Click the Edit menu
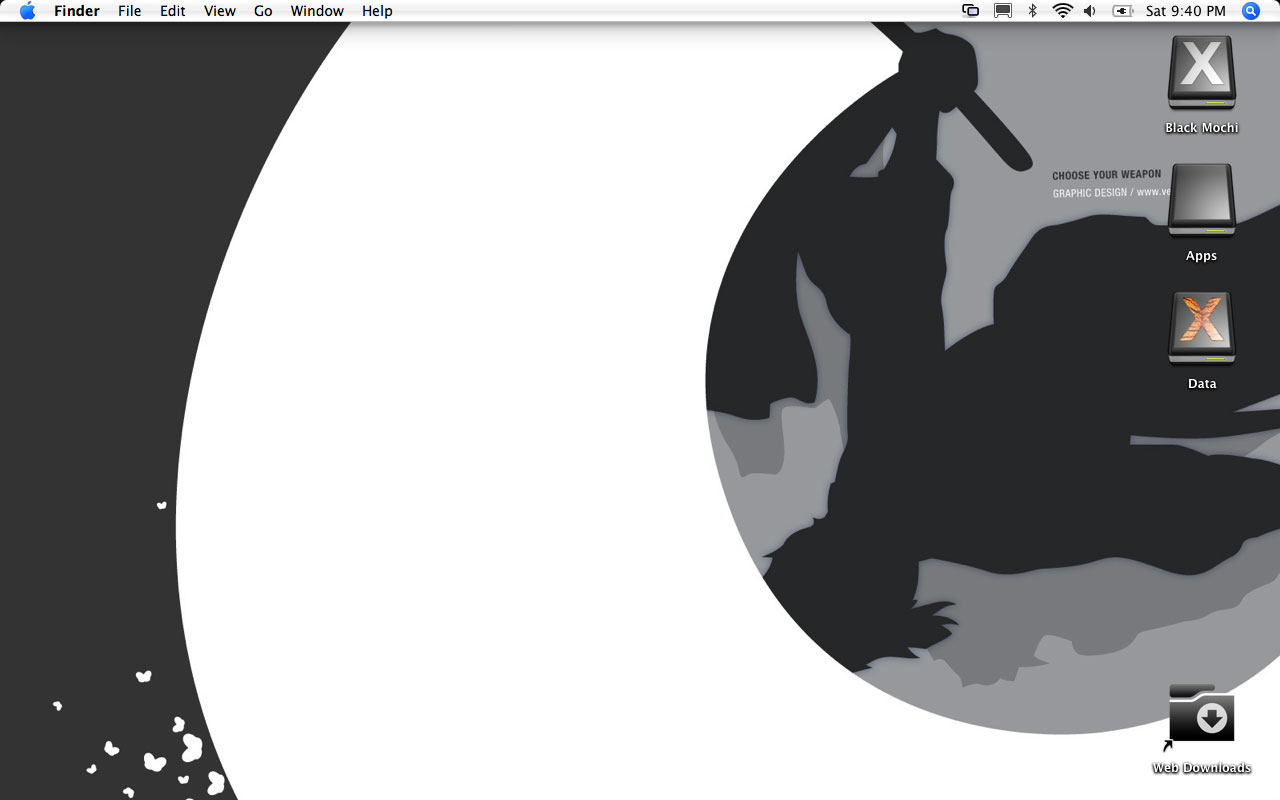The width and height of the screenshot is (1280, 800). [173, 11]
